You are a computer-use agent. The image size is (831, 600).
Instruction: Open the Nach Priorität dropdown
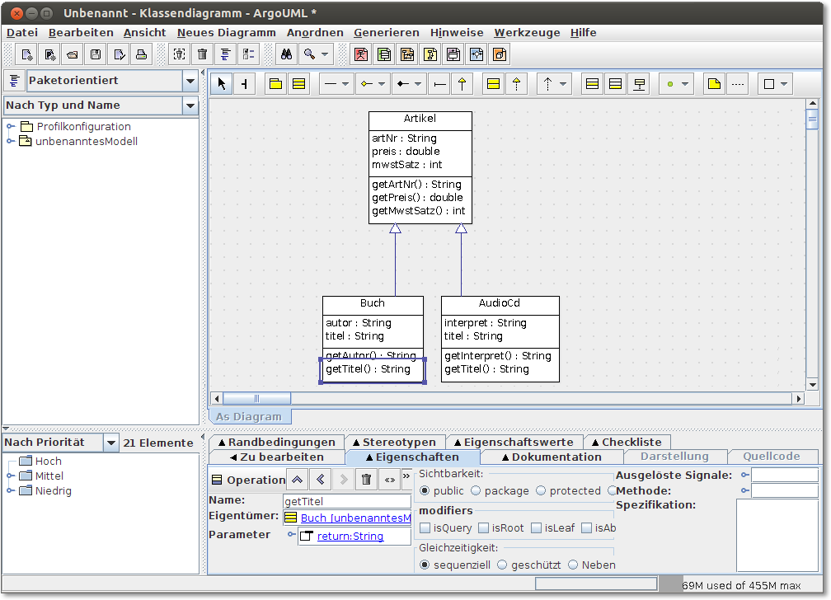click(110, 442)
